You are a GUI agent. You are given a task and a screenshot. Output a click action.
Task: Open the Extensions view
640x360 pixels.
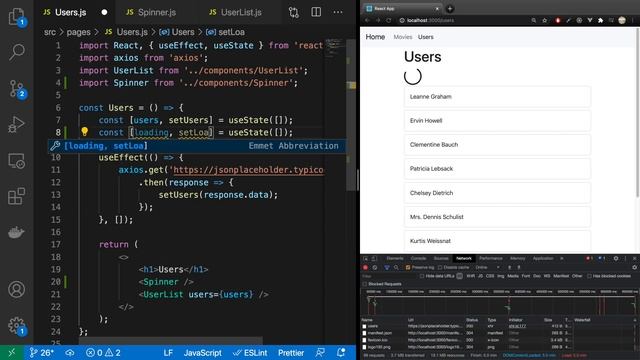(16, 196)
